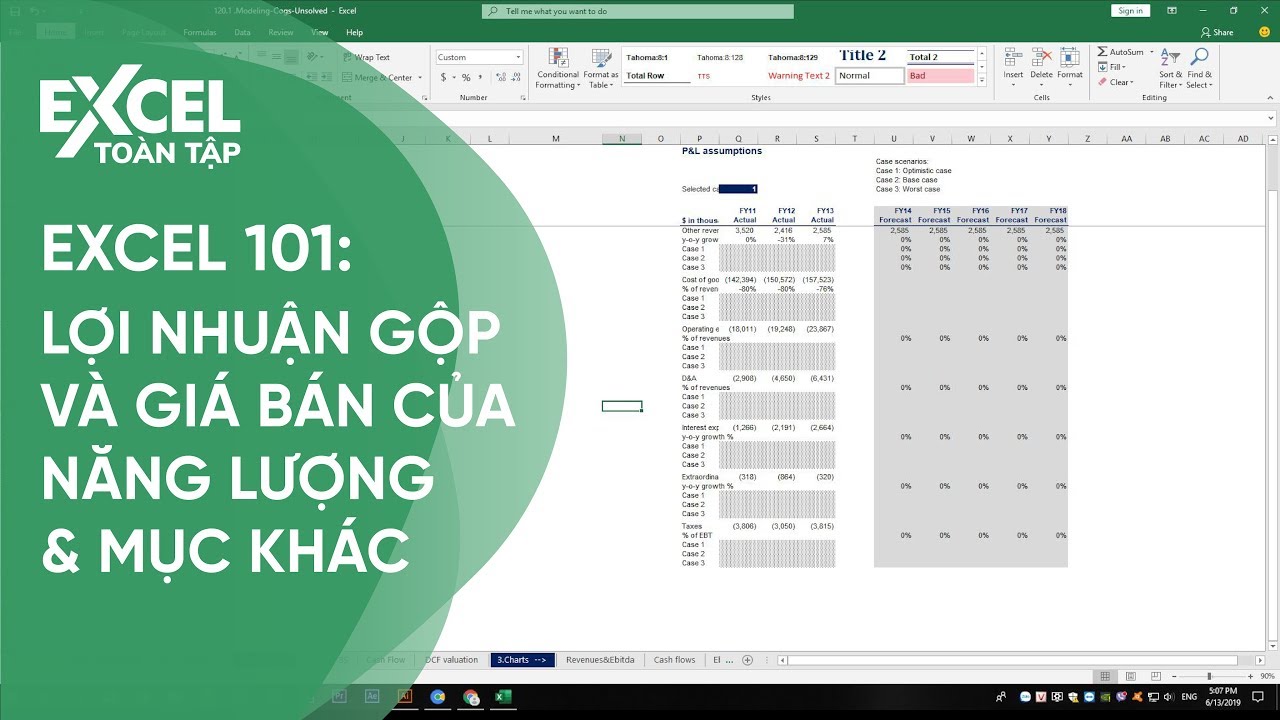Switch to Normal view
Screen dimensions: 1280x720
click(1105, 677)
